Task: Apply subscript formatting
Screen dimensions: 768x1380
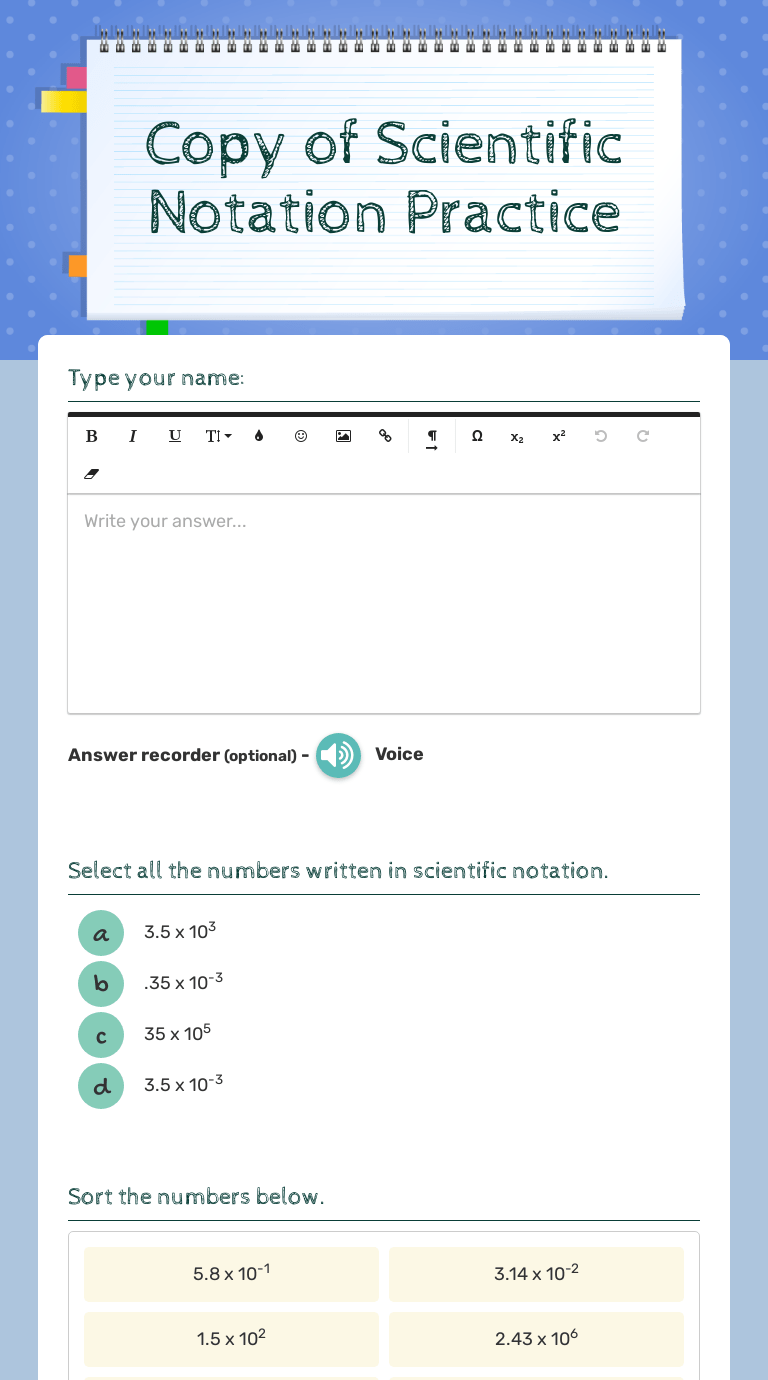Action: (517, 436)
